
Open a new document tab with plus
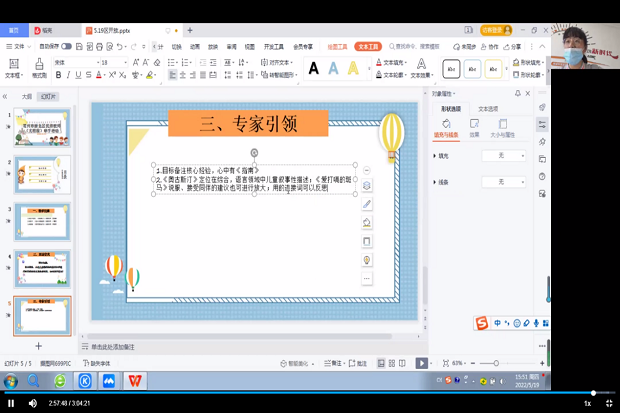[x=190, y=30]
